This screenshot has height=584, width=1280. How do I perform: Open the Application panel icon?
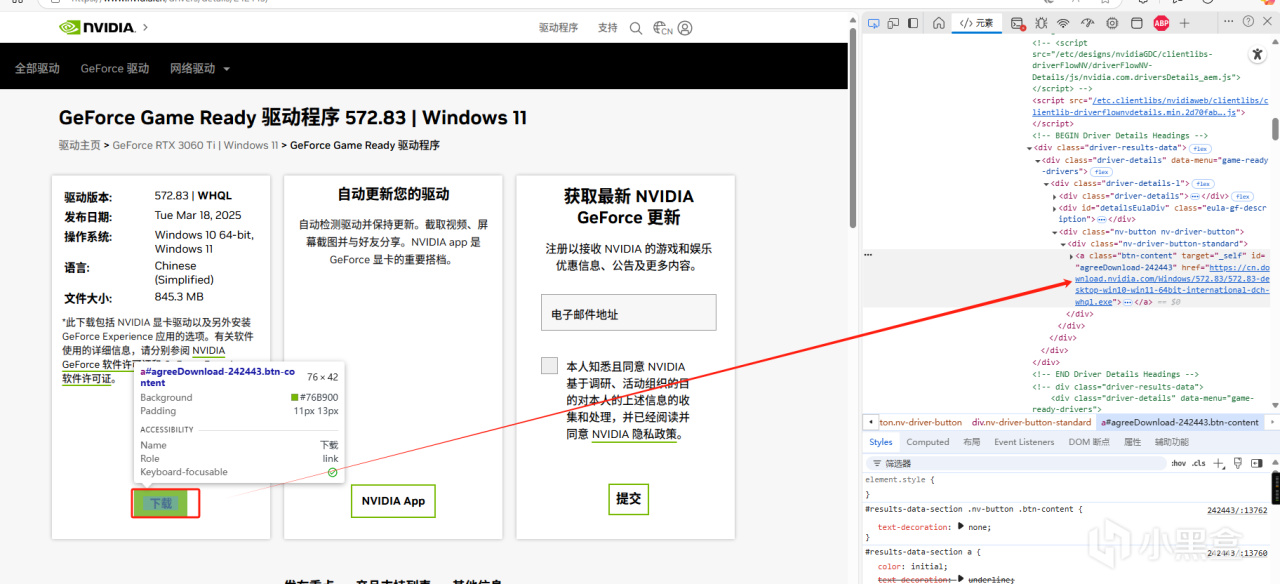(1137, 23)
